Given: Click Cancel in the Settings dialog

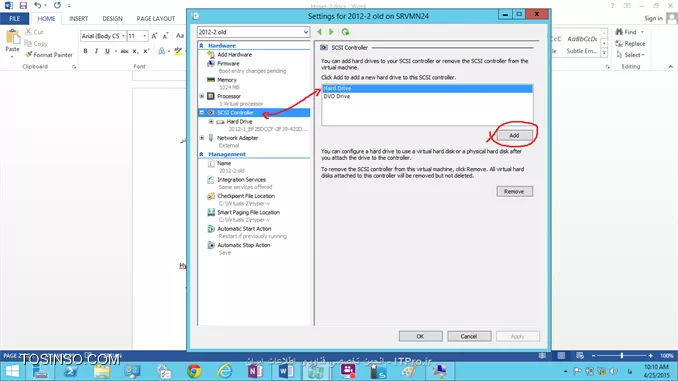Looking at the screenshot, I should point(469,336).
